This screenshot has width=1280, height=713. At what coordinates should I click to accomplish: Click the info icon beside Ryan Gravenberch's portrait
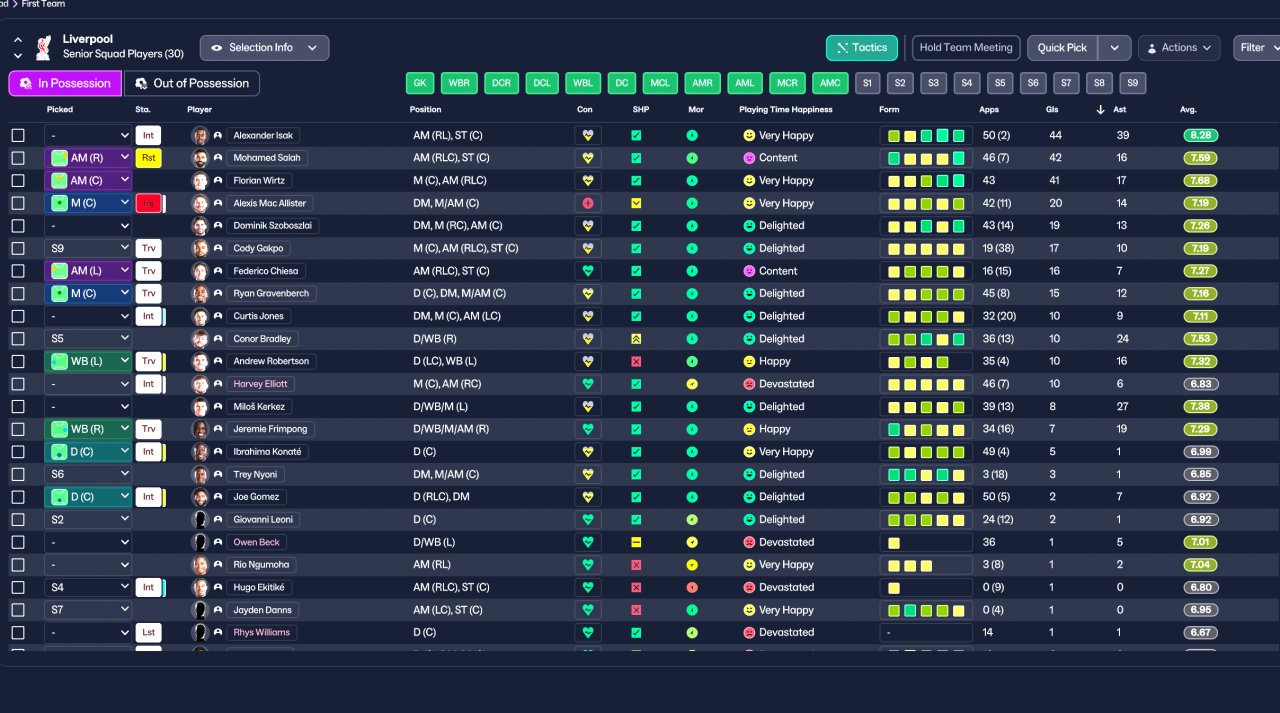[218, 294]
